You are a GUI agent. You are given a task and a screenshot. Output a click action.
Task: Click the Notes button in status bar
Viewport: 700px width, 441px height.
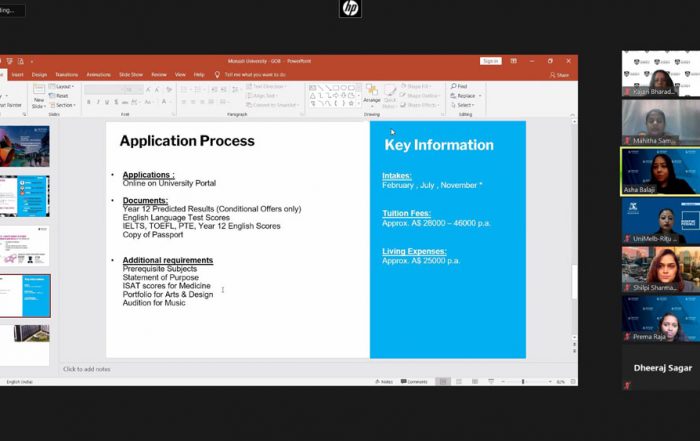383,382
